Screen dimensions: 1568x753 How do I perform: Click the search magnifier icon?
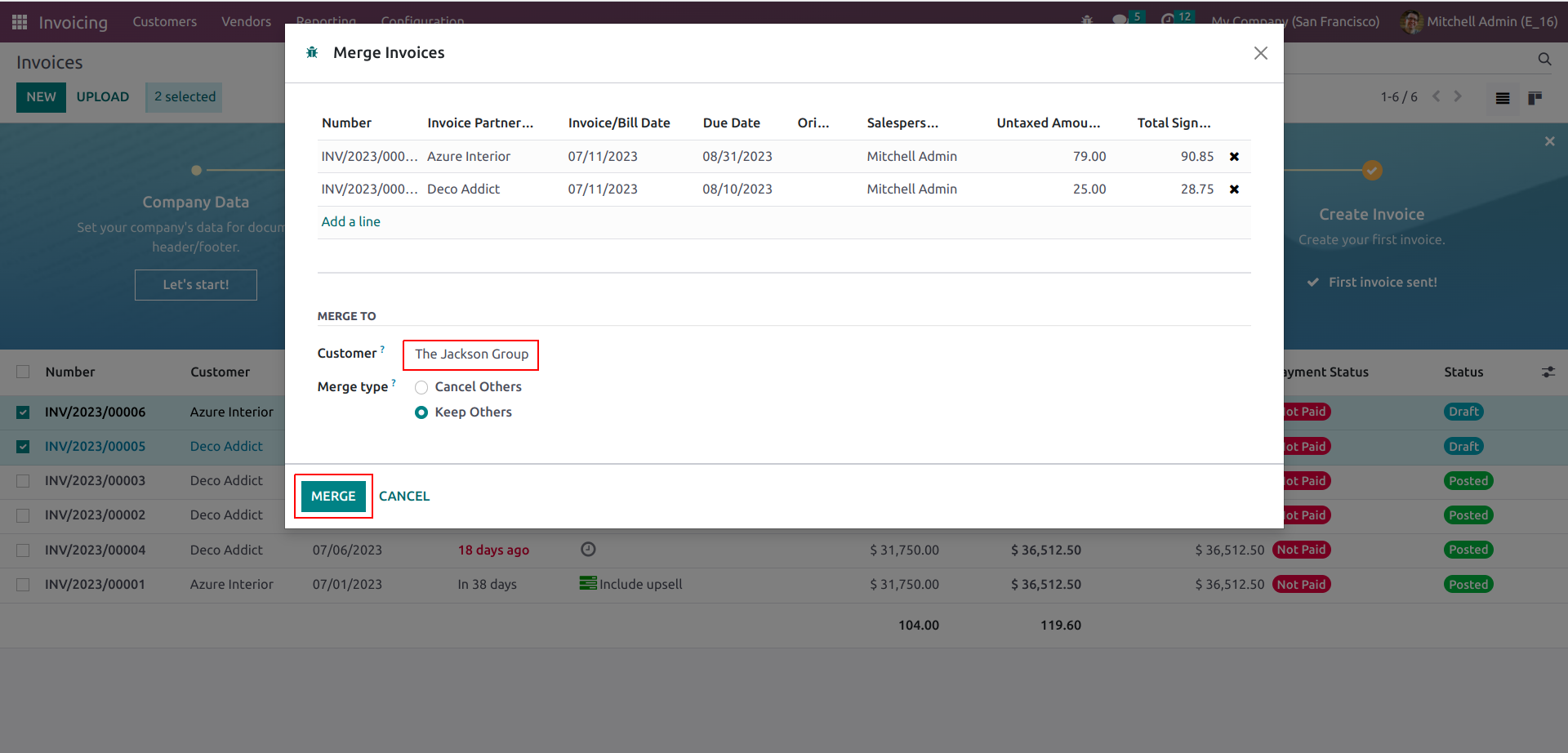point(1544,59)
